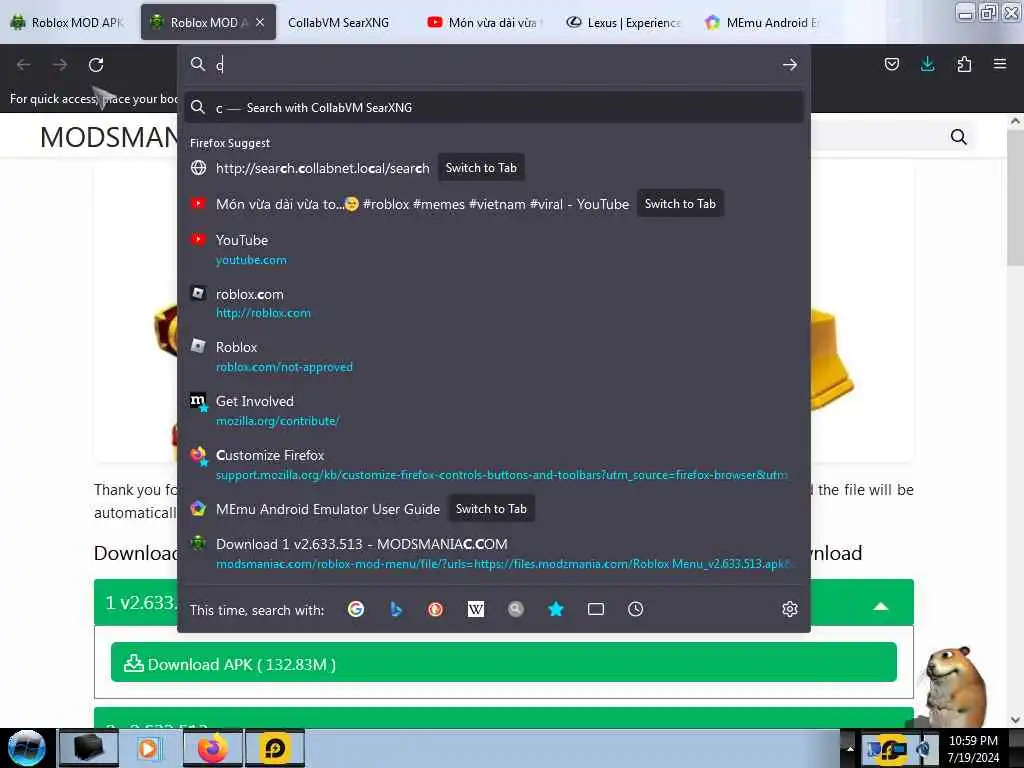This screenshot has width=1024, height=768.
Task: Click Switch to Tab for YouTube video
Action: coord(680,204)
